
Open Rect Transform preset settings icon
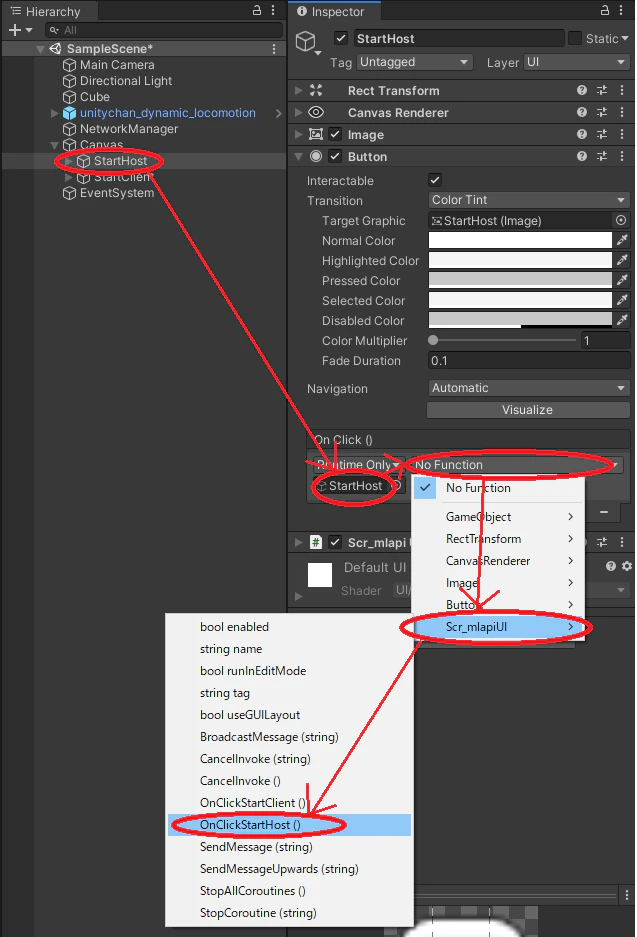click(602, 90)
